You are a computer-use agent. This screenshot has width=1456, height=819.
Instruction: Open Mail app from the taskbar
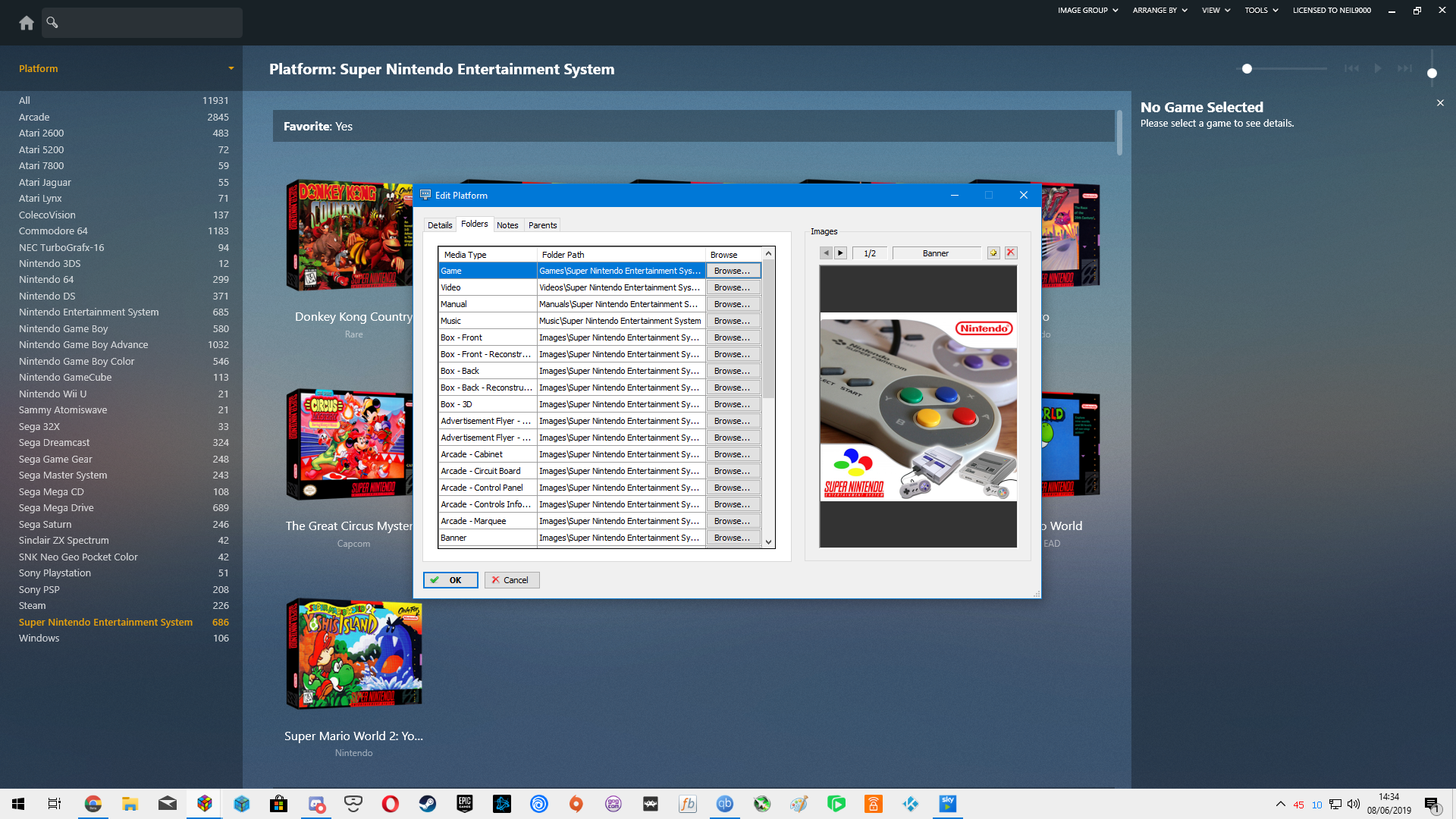tap(168, 804)
